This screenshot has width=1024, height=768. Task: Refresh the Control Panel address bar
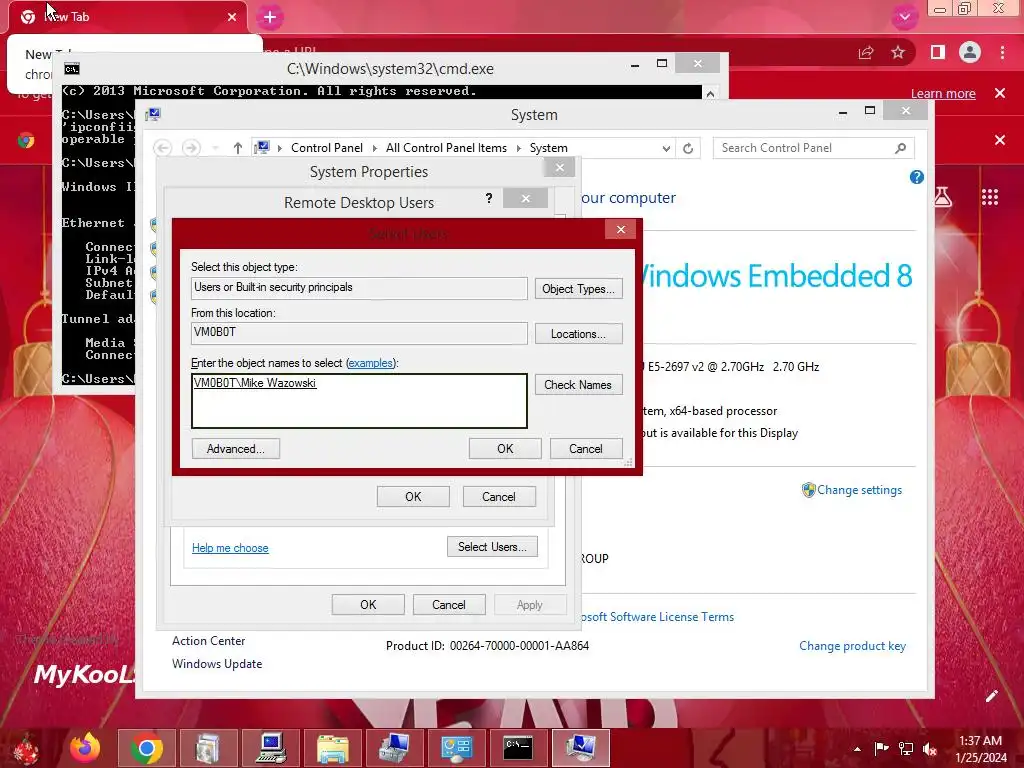(688, 148)
